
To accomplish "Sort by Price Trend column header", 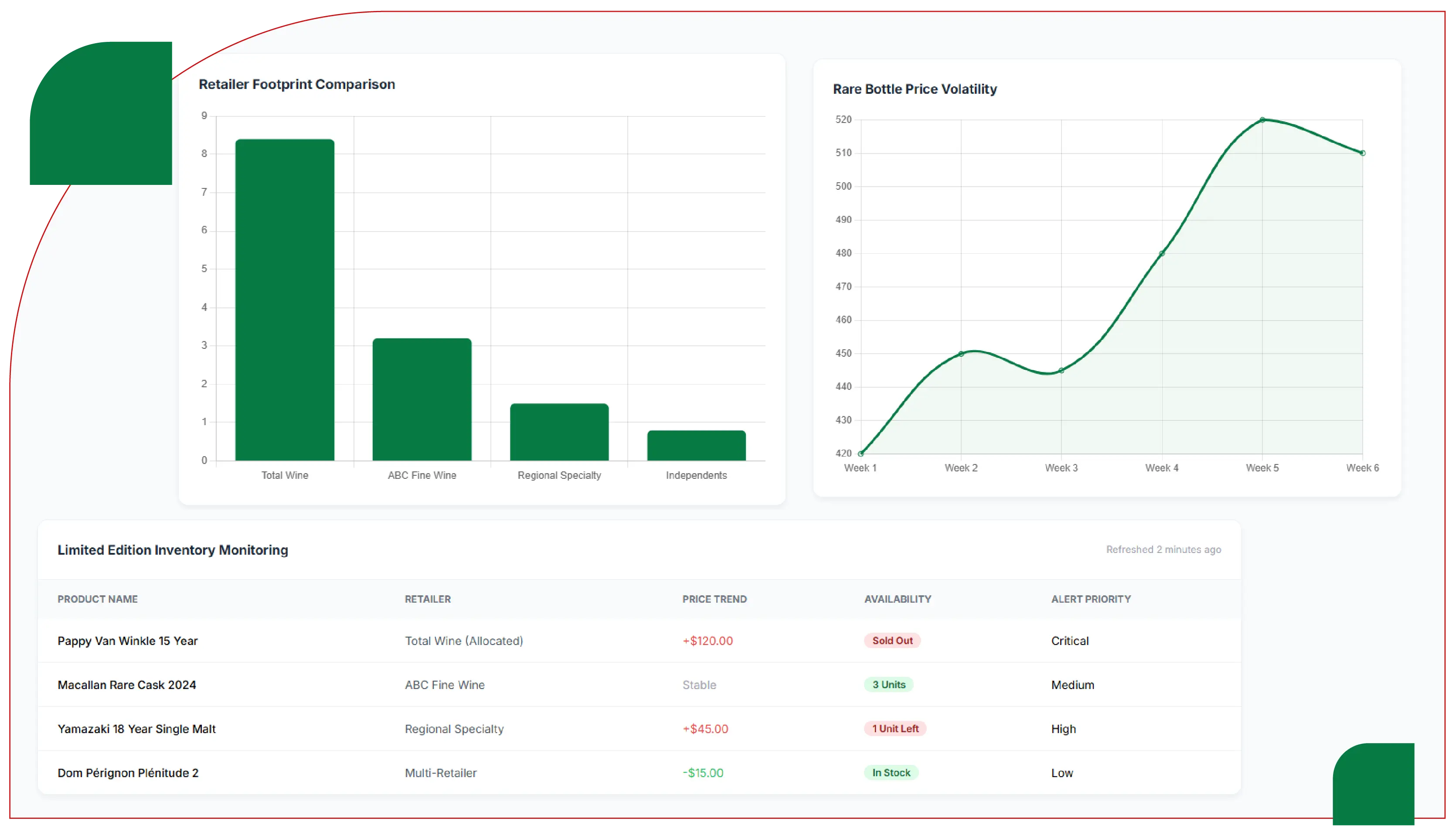I will [714, 599].
